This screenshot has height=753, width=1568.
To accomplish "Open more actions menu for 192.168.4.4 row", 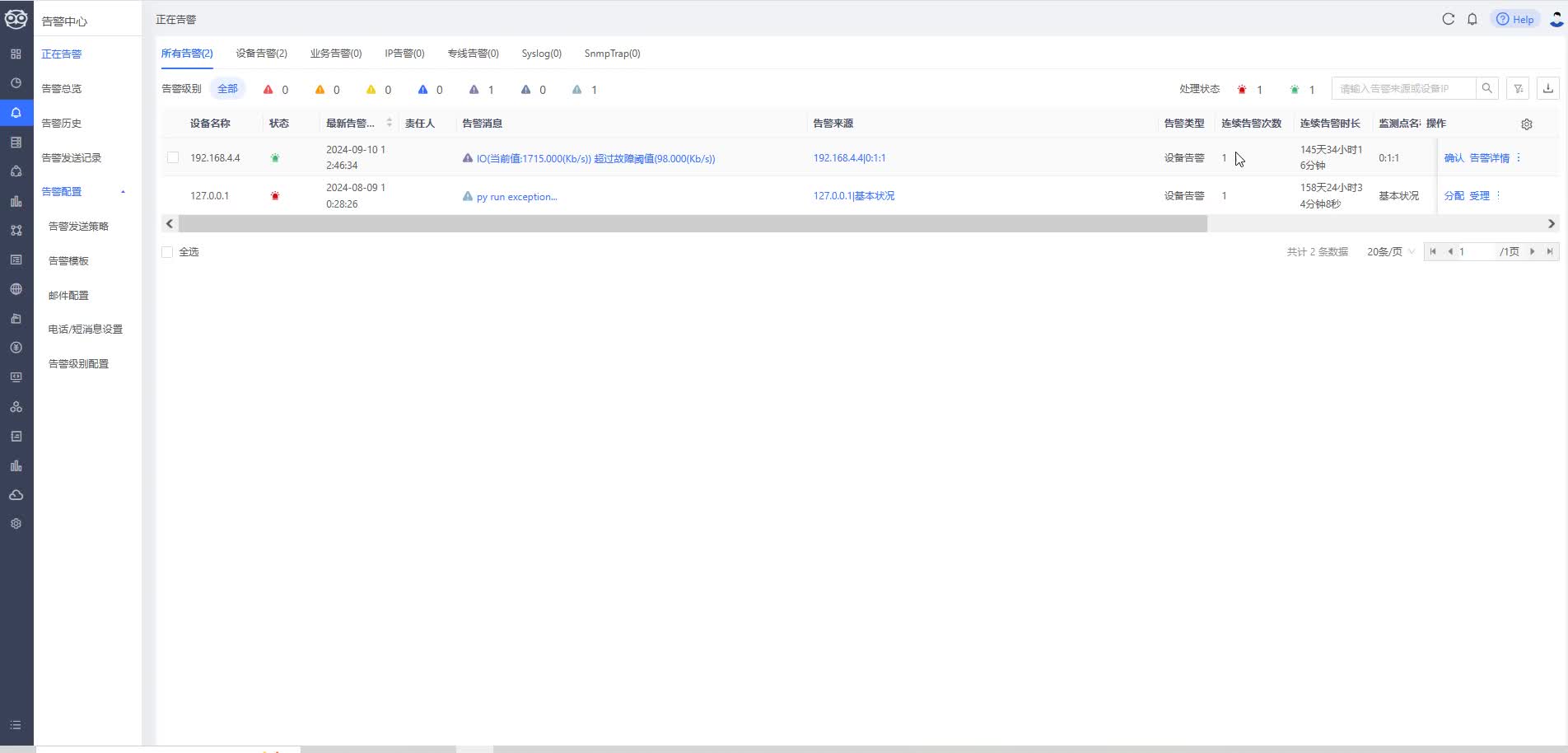I will click(x=1519, y=157).
